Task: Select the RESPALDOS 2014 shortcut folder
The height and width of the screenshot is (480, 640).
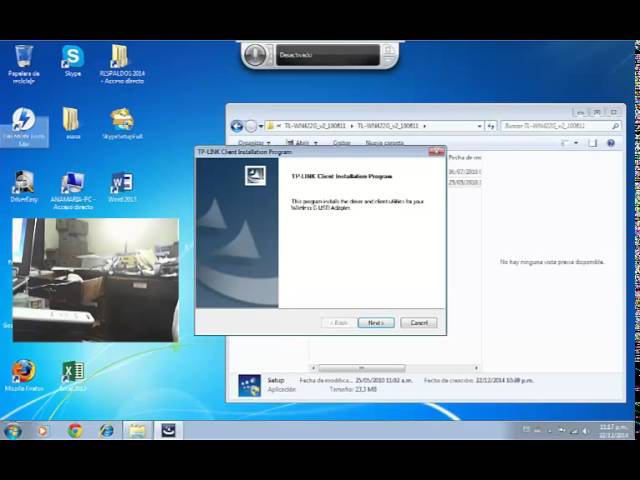Action: 122,64
